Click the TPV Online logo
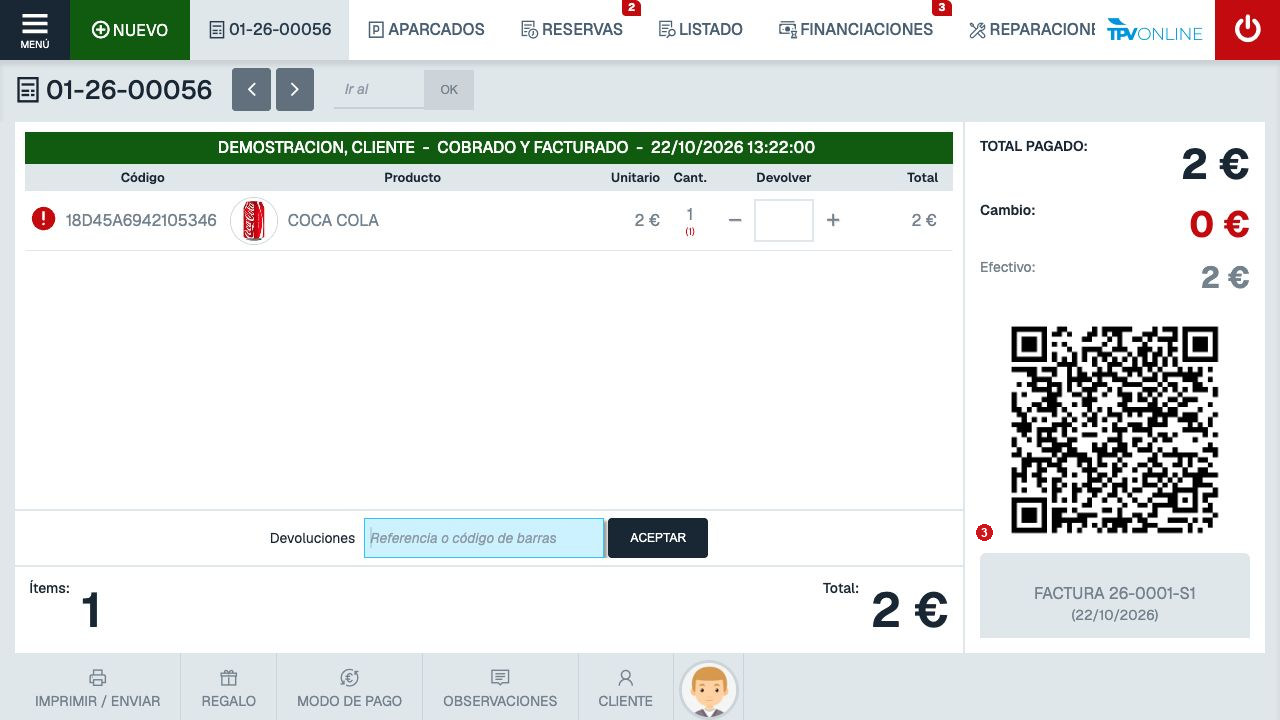The image size is (1280, 720). [x=1155, y=30]
